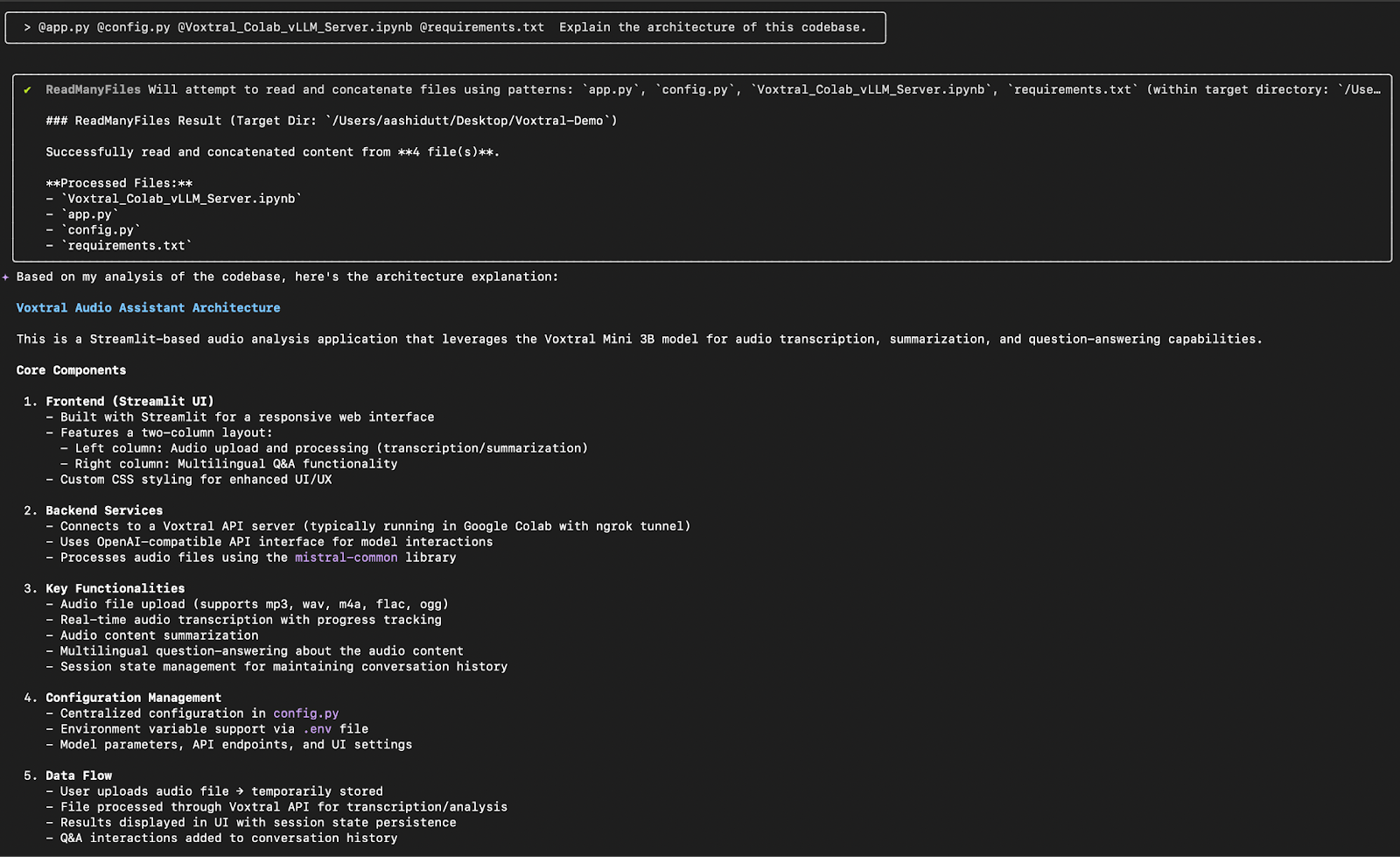Click the processed file 'config.py' entry
This screenshot has width=1400, height=857.
pos(101,230)
